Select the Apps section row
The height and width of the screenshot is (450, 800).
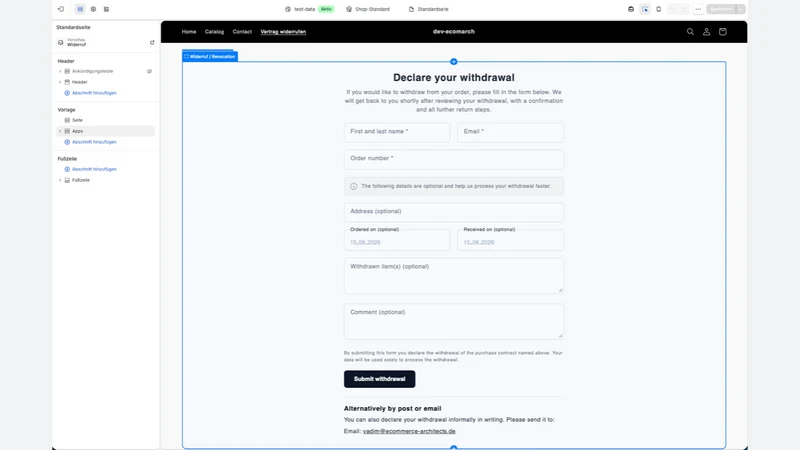pyautogui.click(x=106, y=131)
